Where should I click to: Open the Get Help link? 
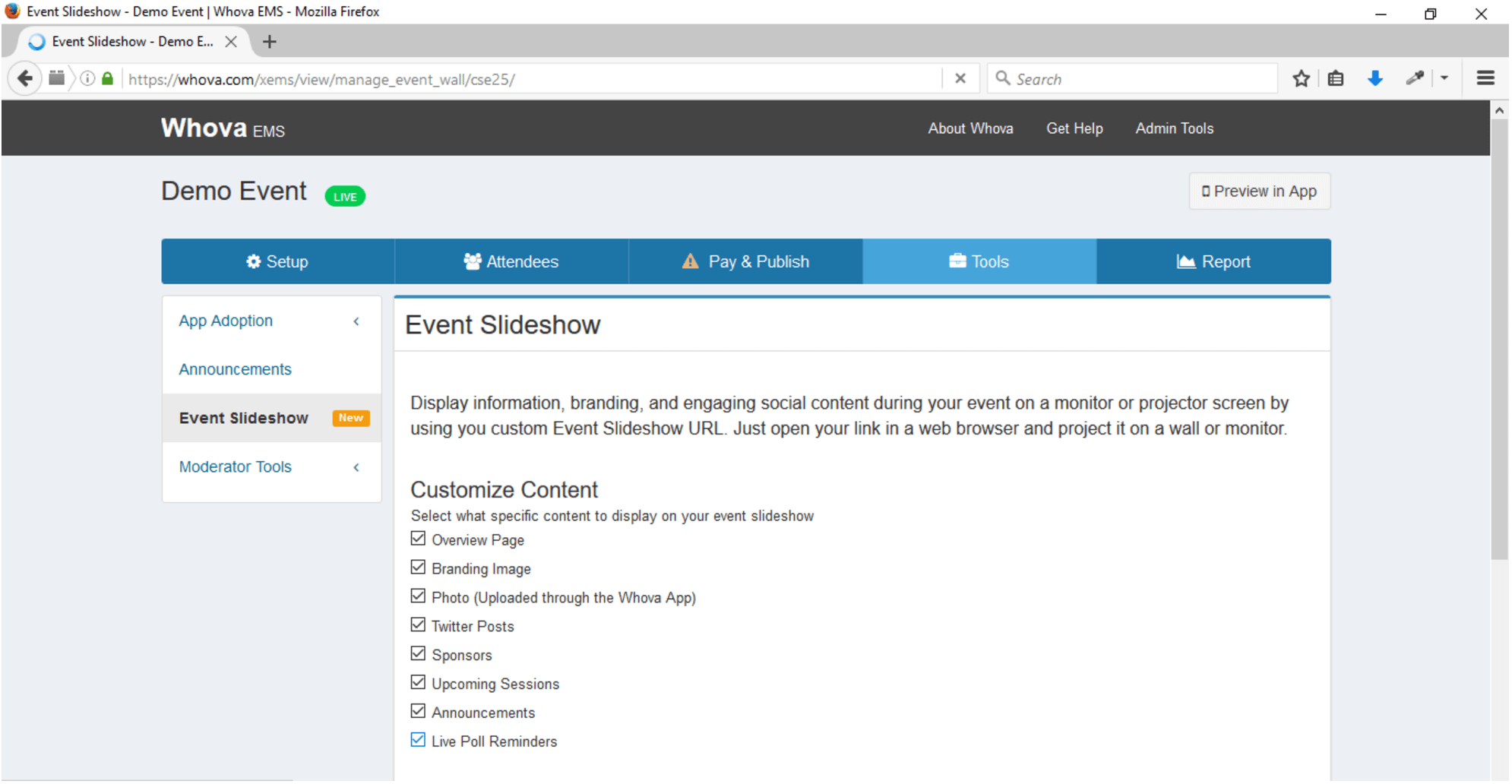tap(1074, 128)
